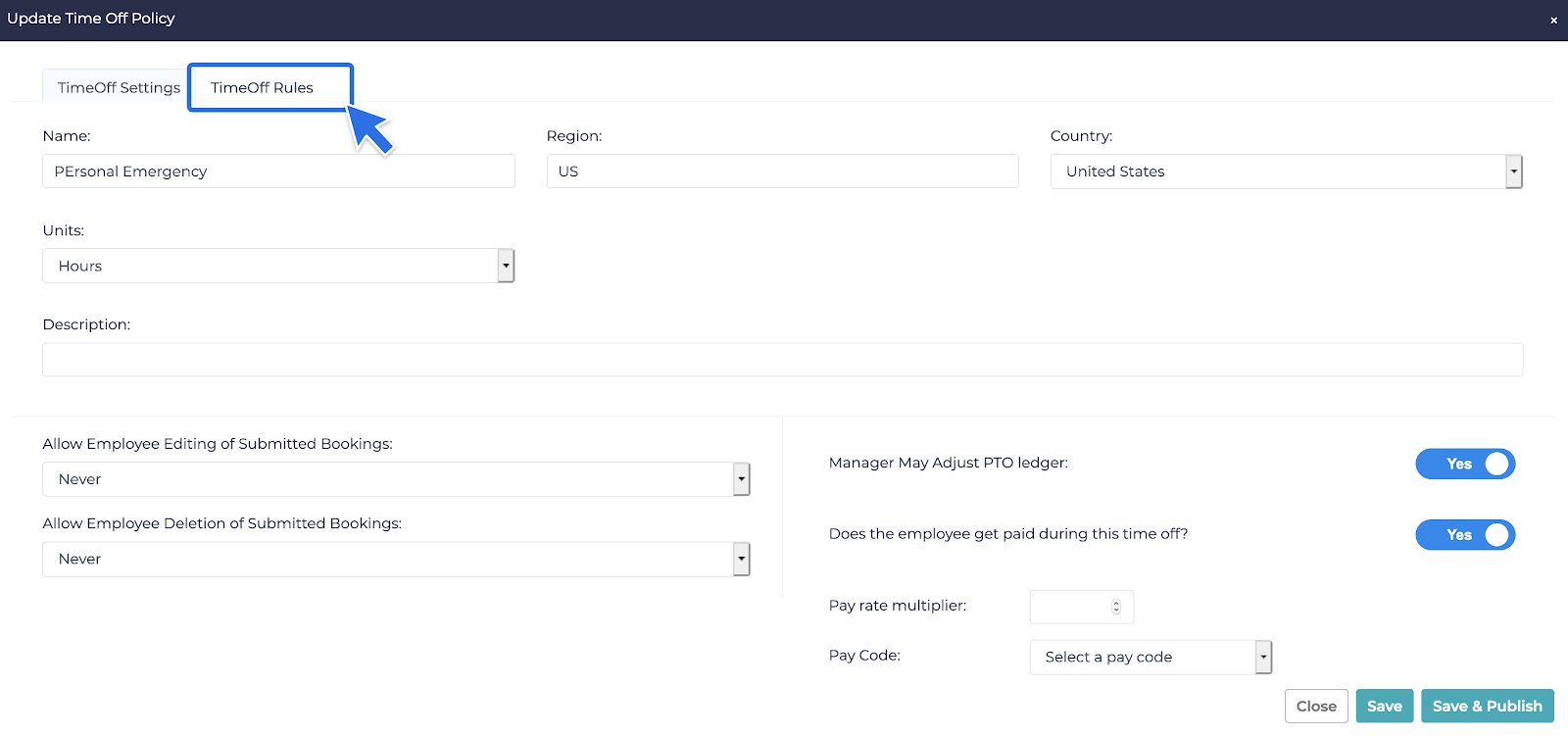Expand the Pay Code selector
Screen dimensions: 1568x736
(1263, 657)
